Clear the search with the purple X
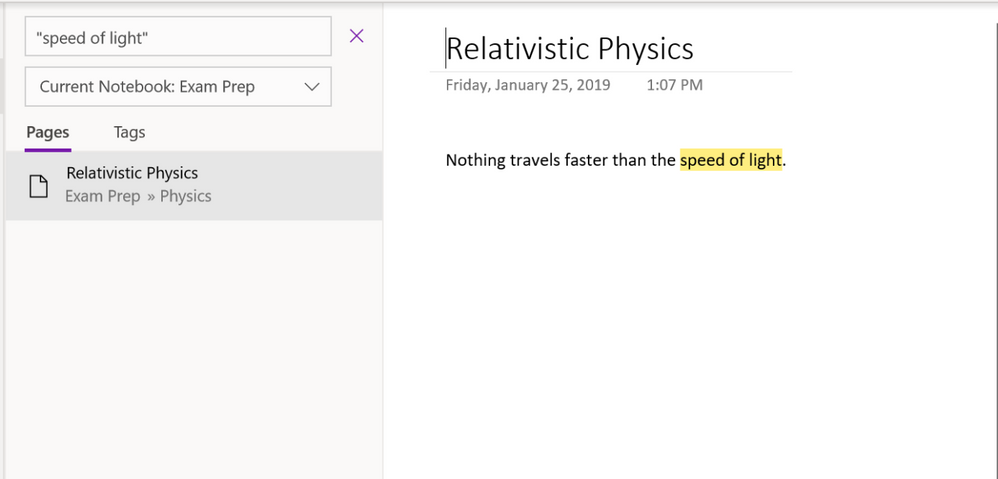Image resolution: width=998 pixels, height=479 pixels. click(x=356, y=36)
